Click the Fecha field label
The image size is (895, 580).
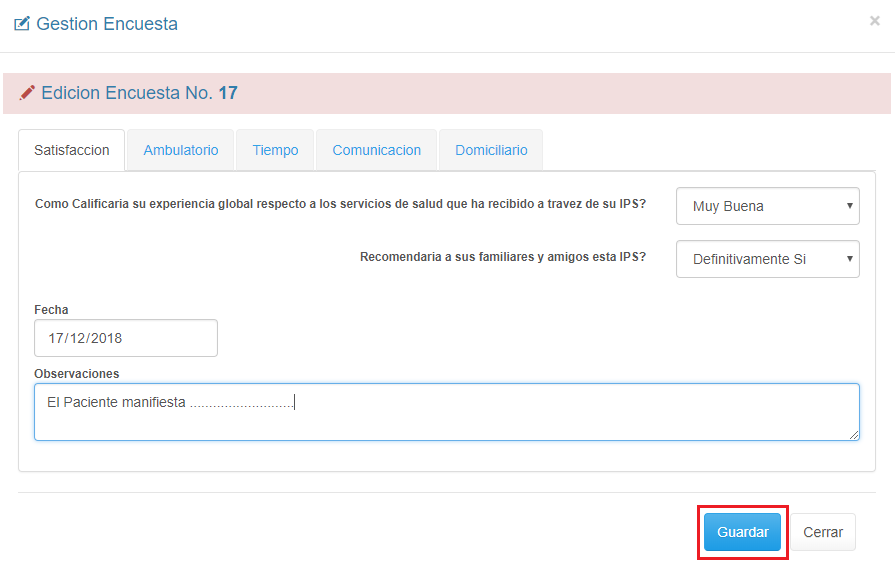pos(51,310)
